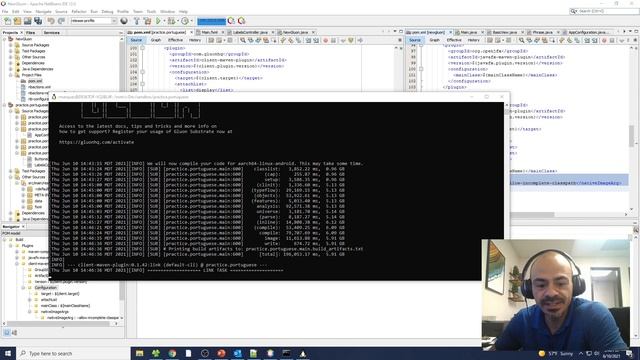Image resolution: width=640 pixels, height=360 pixels.
Task: Click Graph view button in right editor
Action: [x=434, y=40]
